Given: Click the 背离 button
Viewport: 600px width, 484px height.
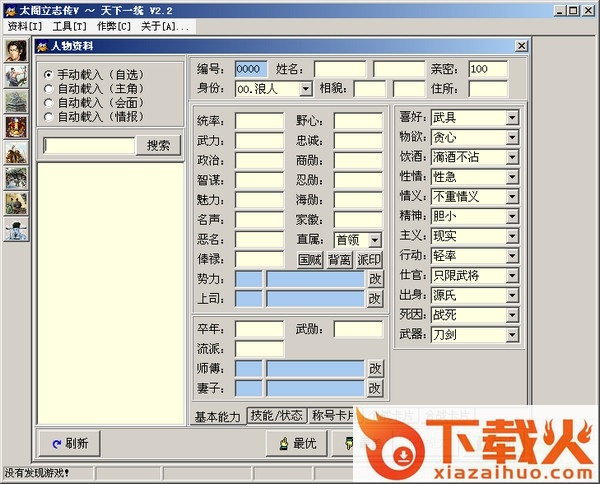Looking at the screenshot, I should (x=339, y=260).
